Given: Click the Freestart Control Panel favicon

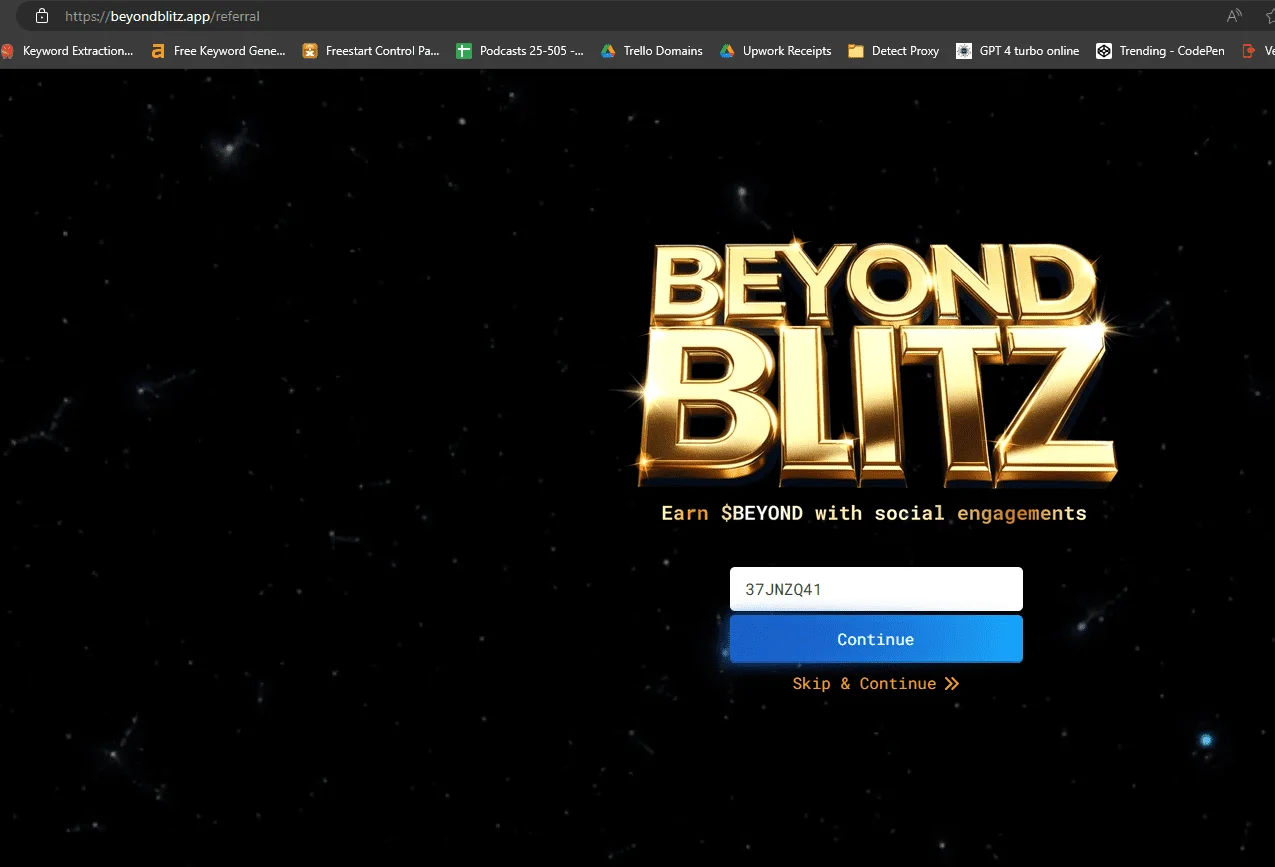Looking at the screenshot, I should pyautogui.click(x=310, y=51).
